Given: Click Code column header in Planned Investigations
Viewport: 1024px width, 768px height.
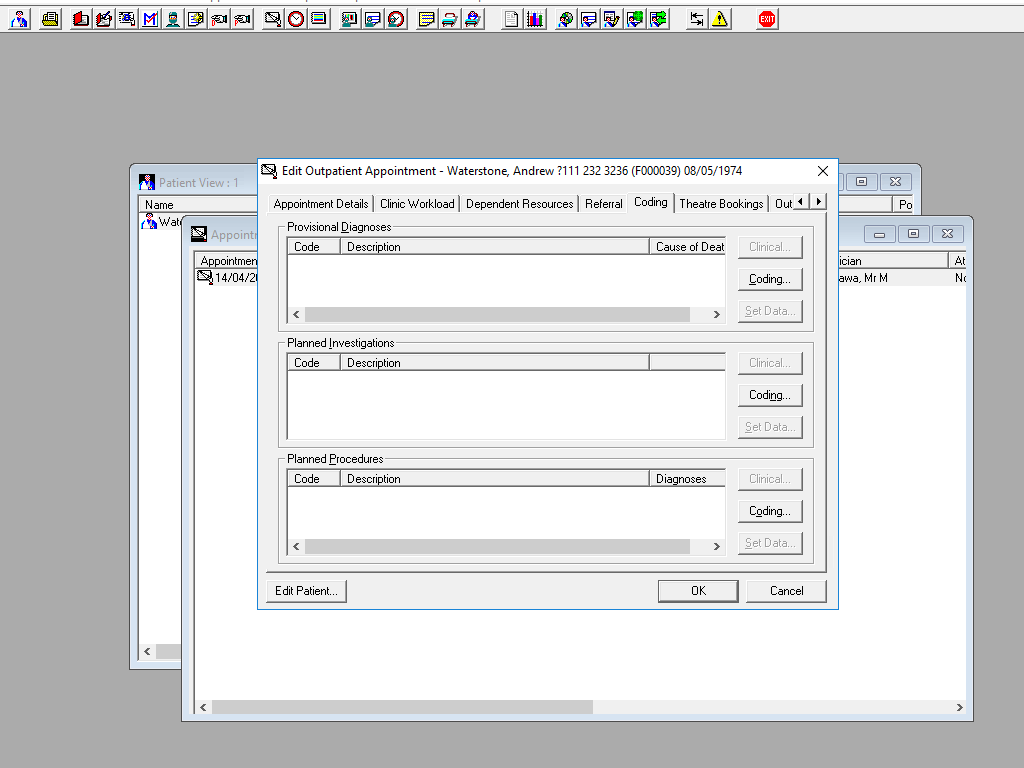Looking at the screenshot, I should click(x=314, y=362).
